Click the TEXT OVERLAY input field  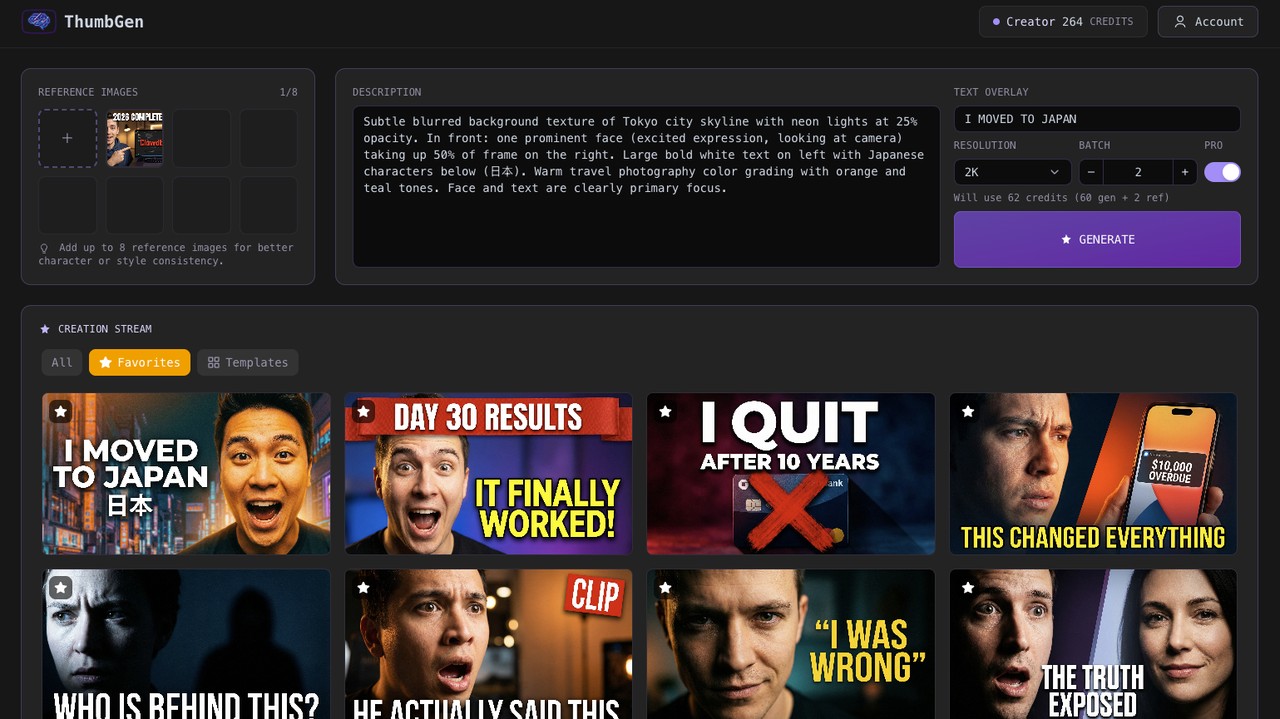(1096, 118)
